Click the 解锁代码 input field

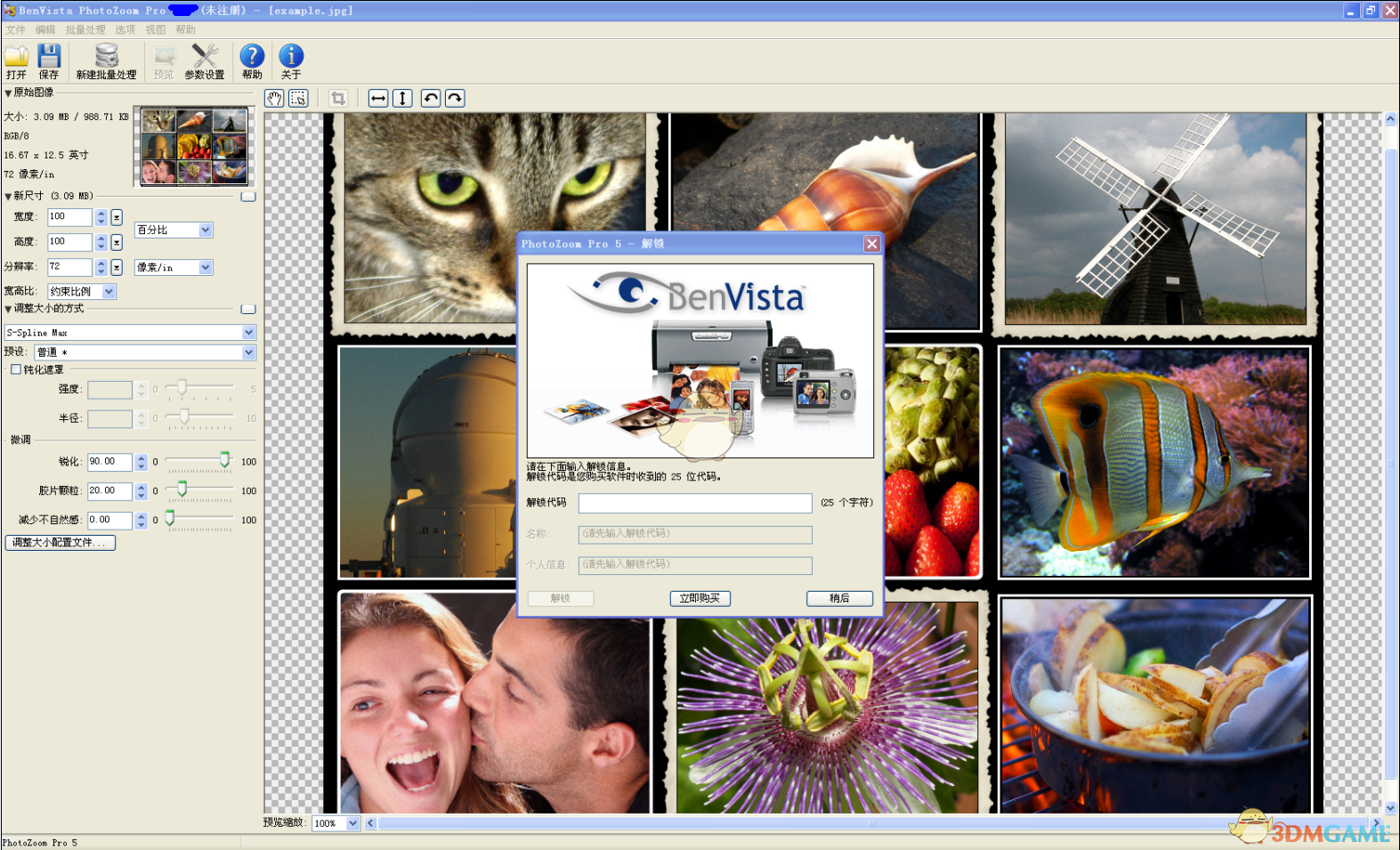click(x=695, y=503)
